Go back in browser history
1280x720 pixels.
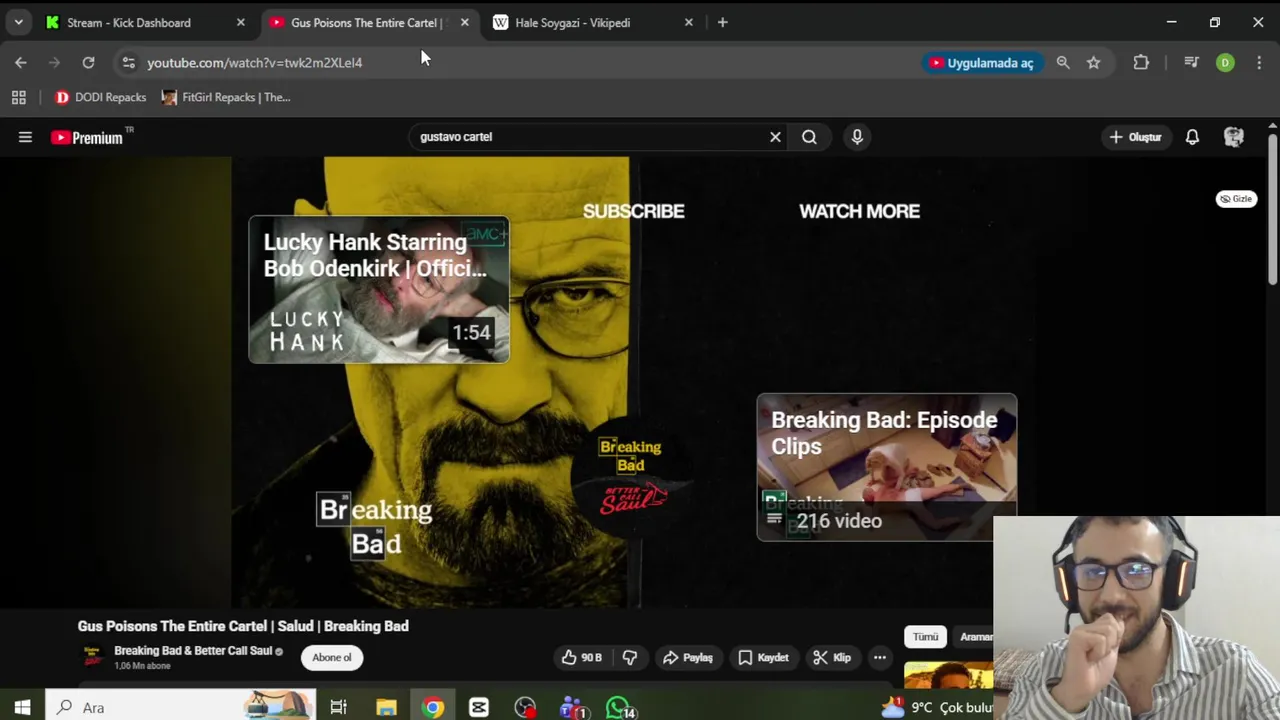coord(21,62)
